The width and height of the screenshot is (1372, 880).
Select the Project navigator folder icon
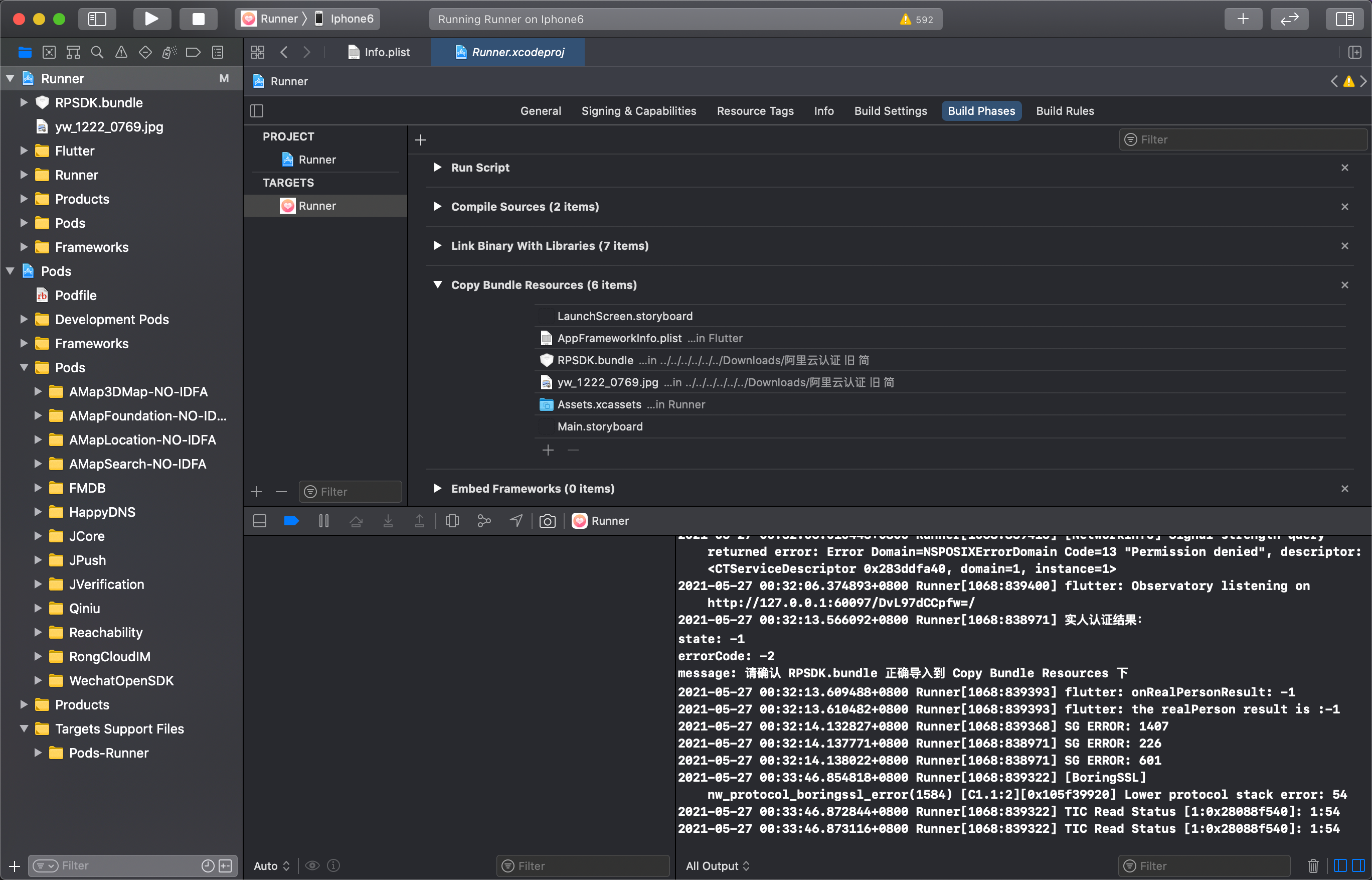[x=25, y=53]
